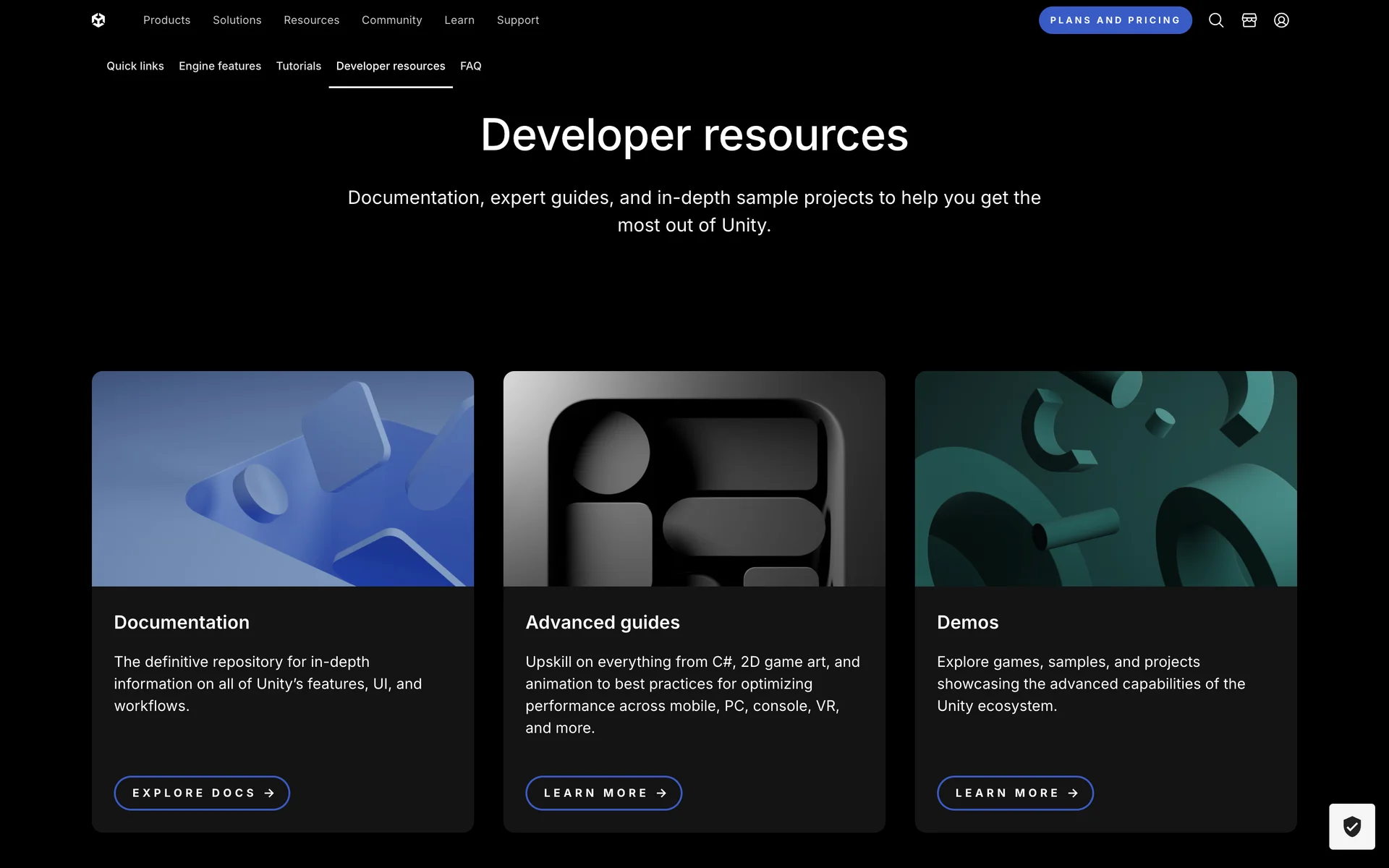
Task: Go to the Tutorials tab
Action: click(x=298, y=66)
